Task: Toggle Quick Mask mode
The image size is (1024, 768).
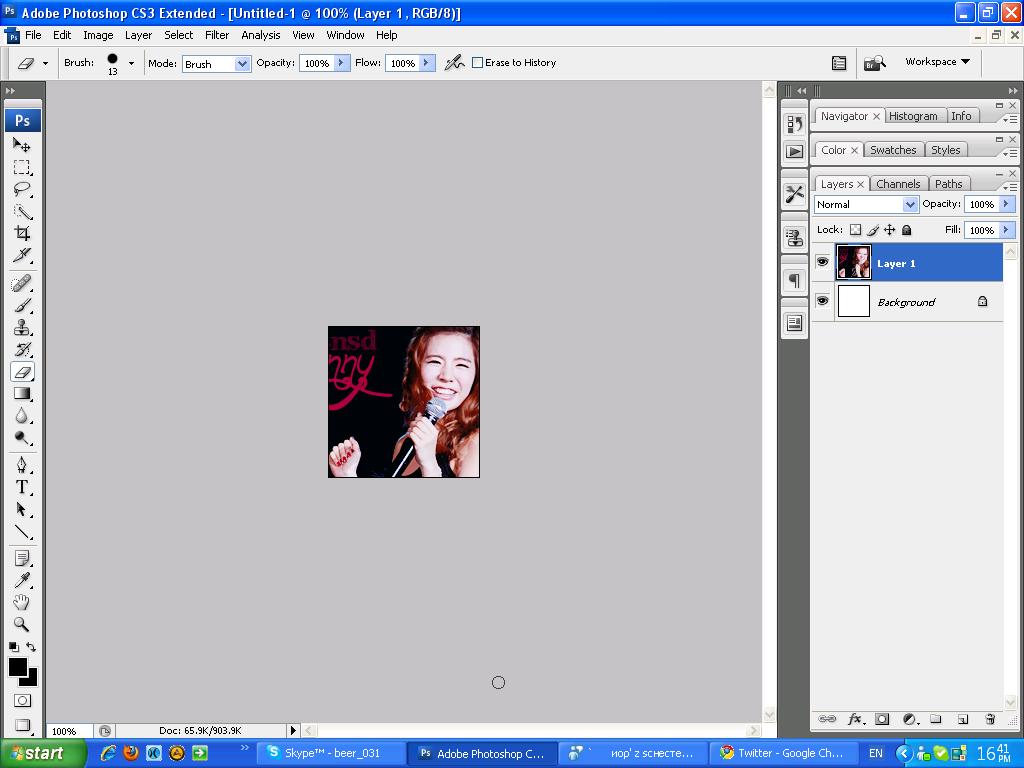Action: pos(22,701)
